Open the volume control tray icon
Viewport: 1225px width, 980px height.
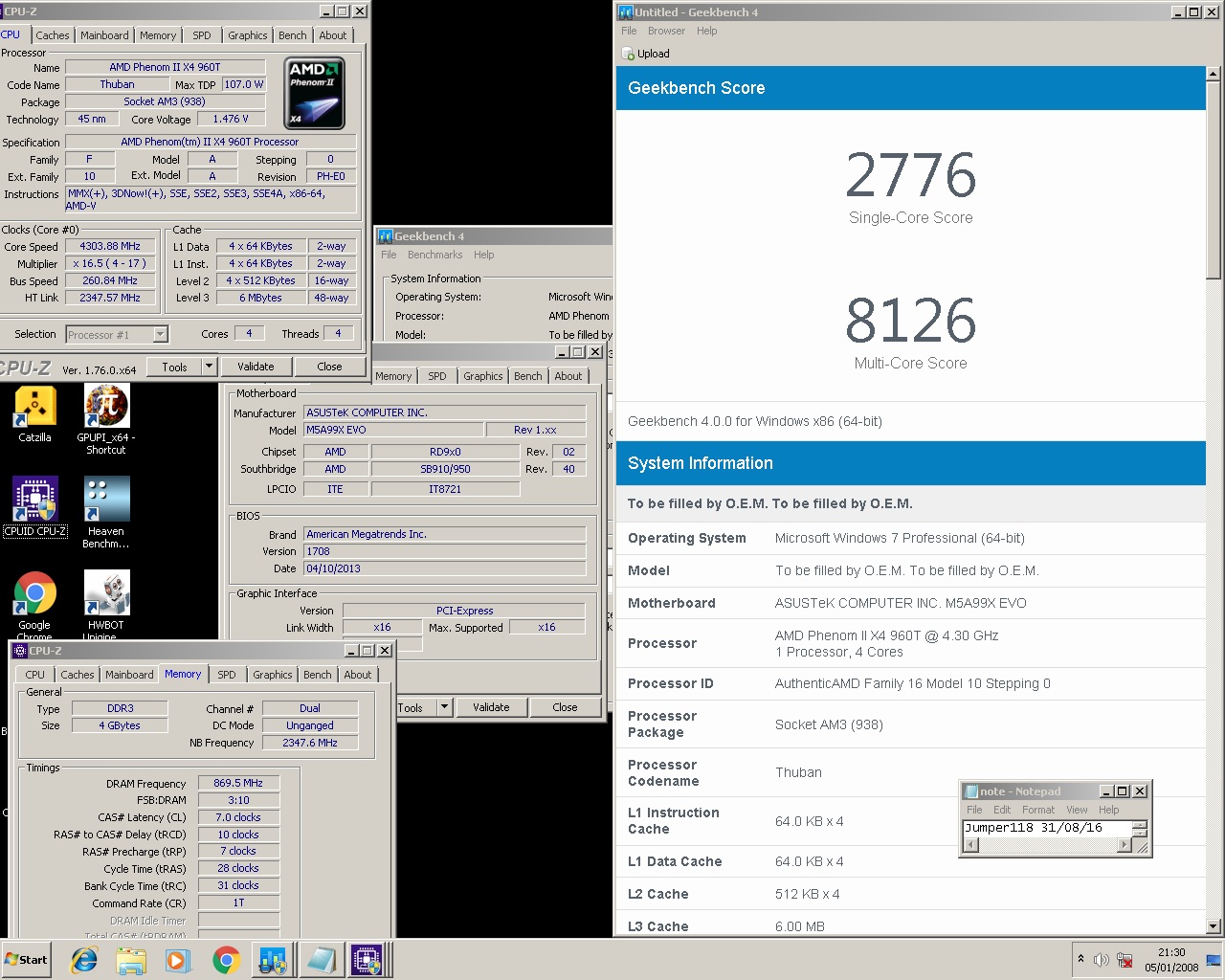1102,960
